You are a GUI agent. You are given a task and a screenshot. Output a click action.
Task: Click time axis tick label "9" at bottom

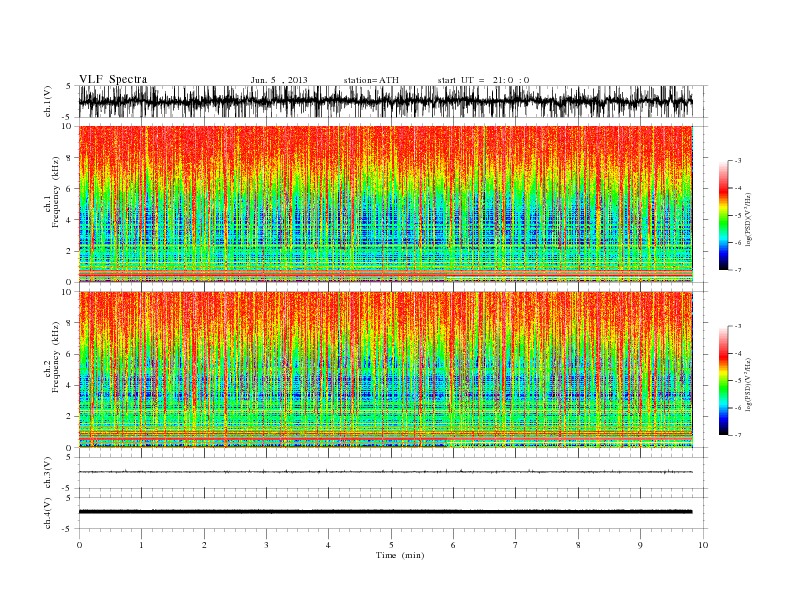click(x=640, y=545)
